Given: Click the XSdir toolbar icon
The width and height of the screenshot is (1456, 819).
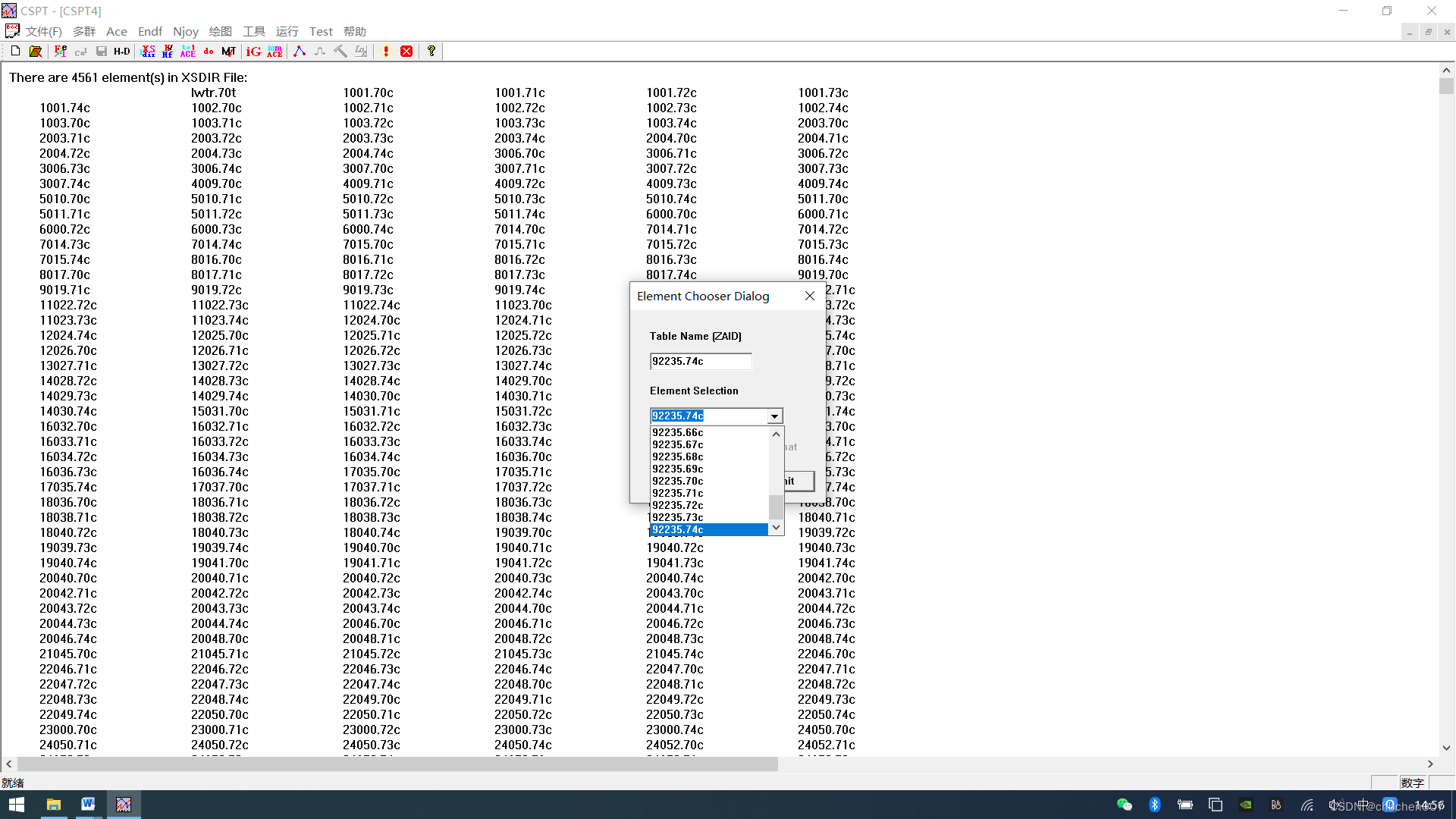Looking at the screenshot, I should pyautogui.click(x=148, y=51).
